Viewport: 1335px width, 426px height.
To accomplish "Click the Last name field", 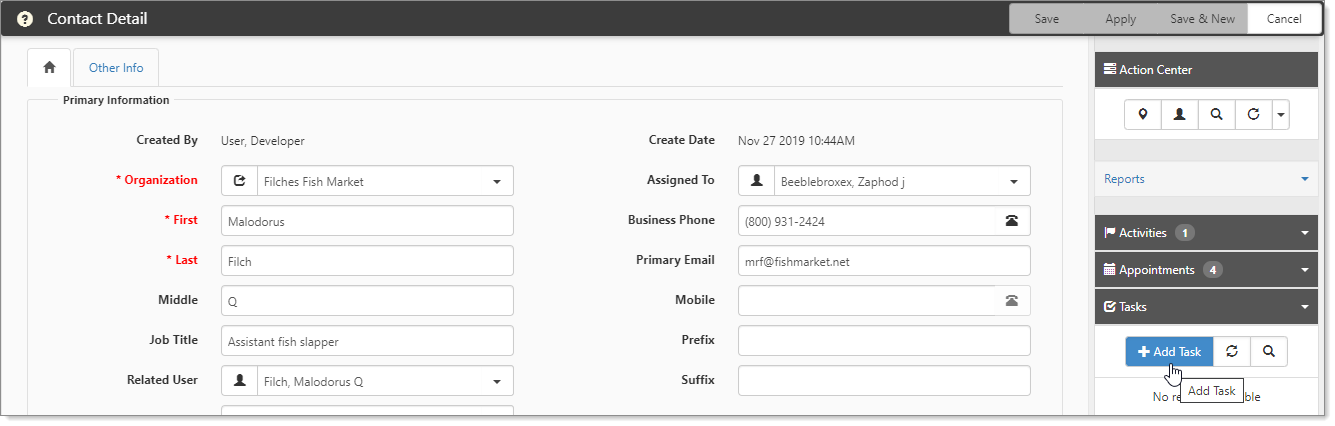I will [x=367, y=261].
